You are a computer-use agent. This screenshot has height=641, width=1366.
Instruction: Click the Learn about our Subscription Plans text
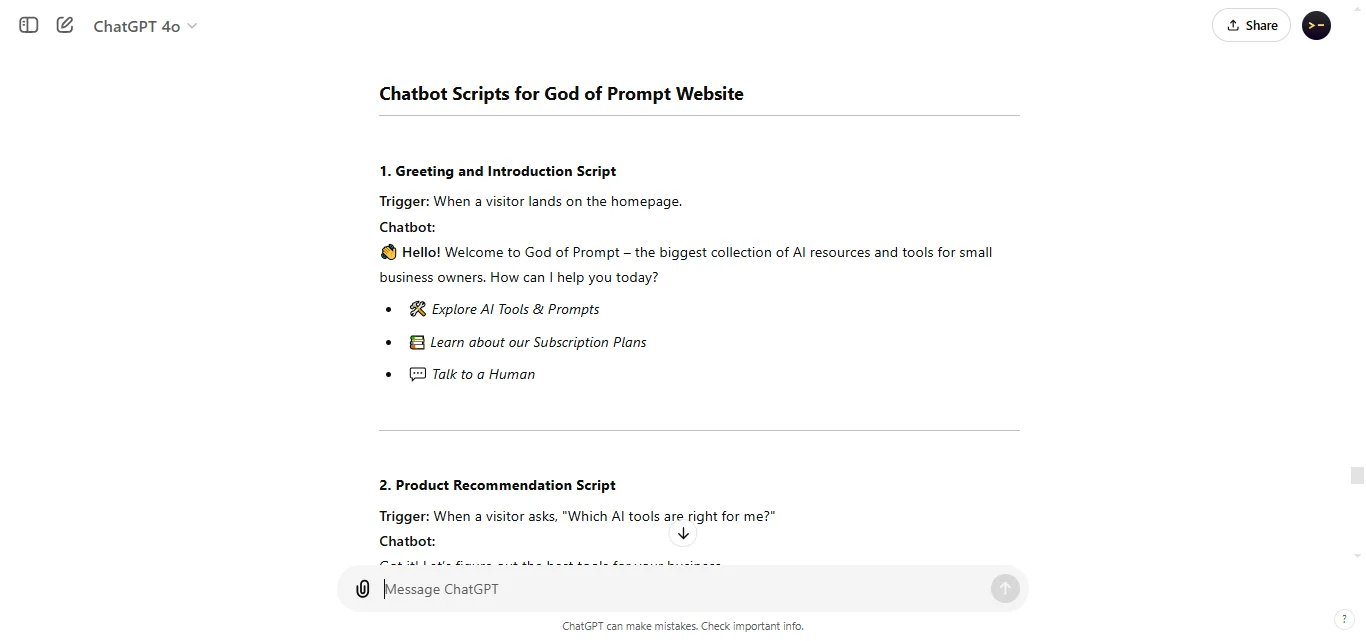[x=538, y=342]
